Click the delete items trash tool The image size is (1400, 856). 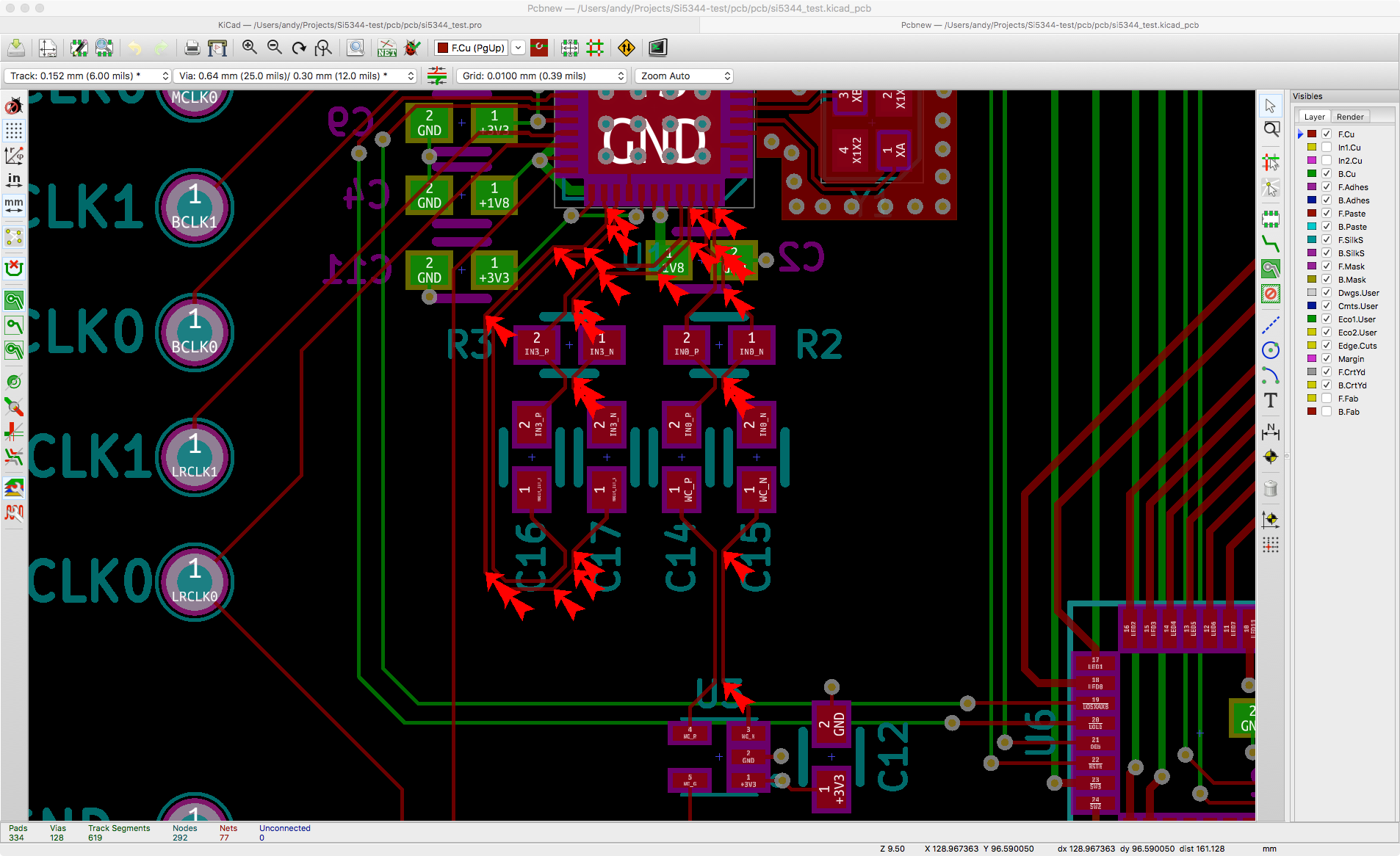tap(1270, 489)
